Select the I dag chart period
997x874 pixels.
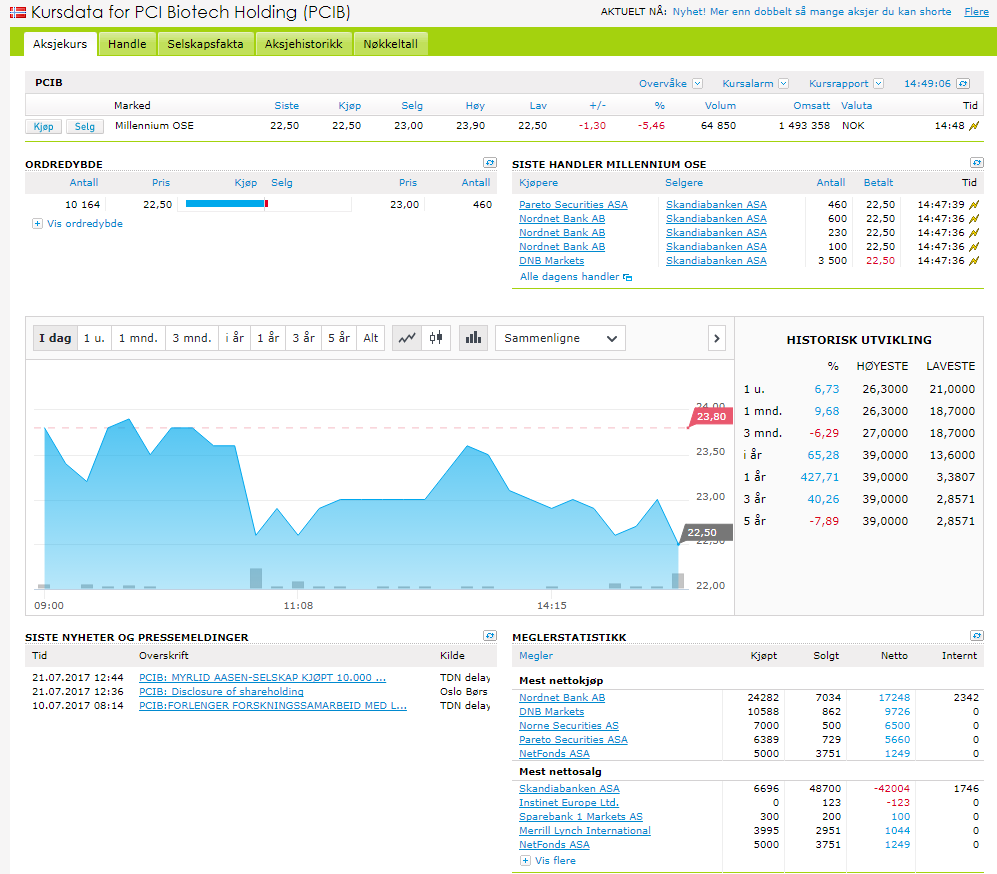click(x=55, y=338)
